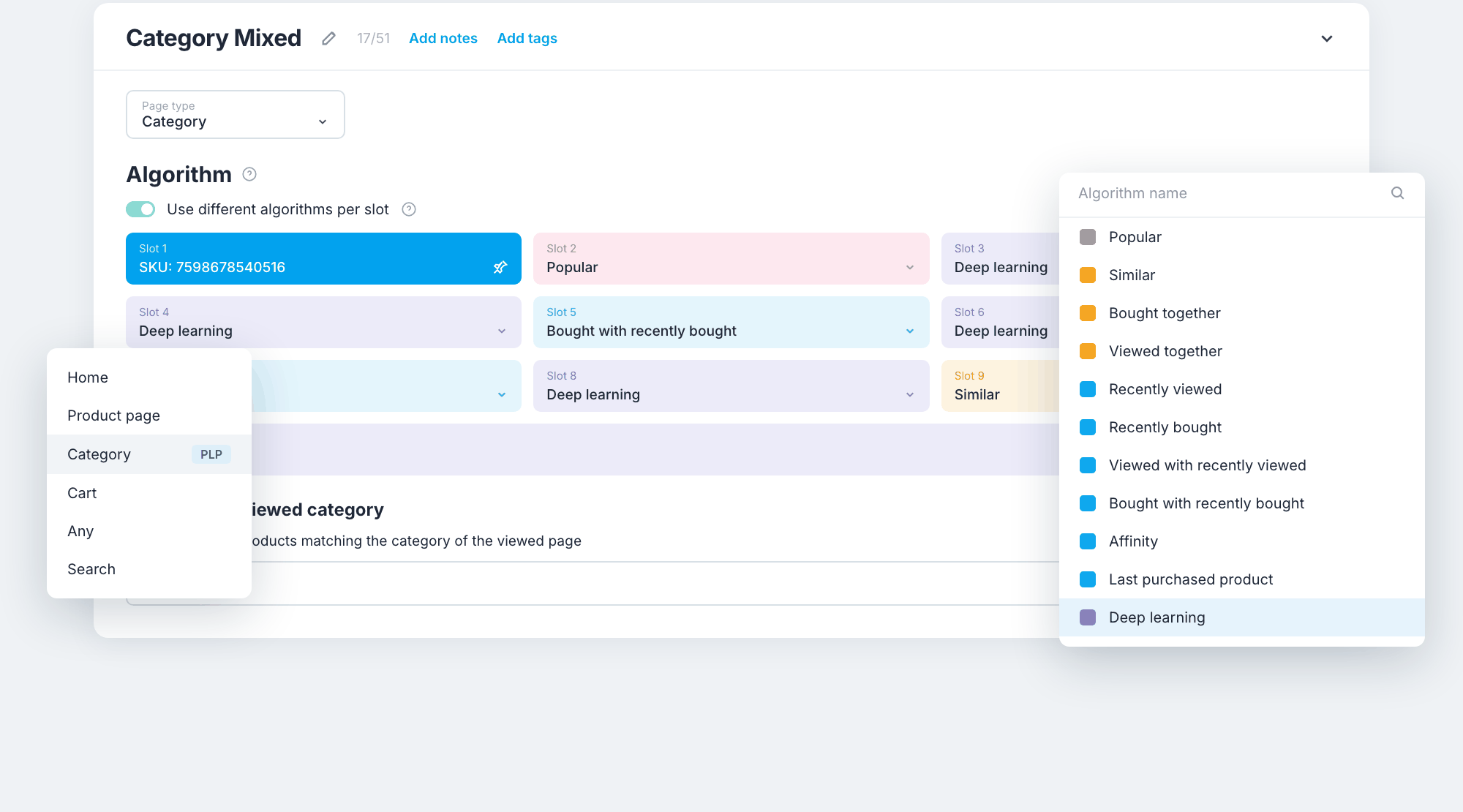Open the Page type Category dropdown
This screenshot has width=1463, height=812.
tap(236, 114)
